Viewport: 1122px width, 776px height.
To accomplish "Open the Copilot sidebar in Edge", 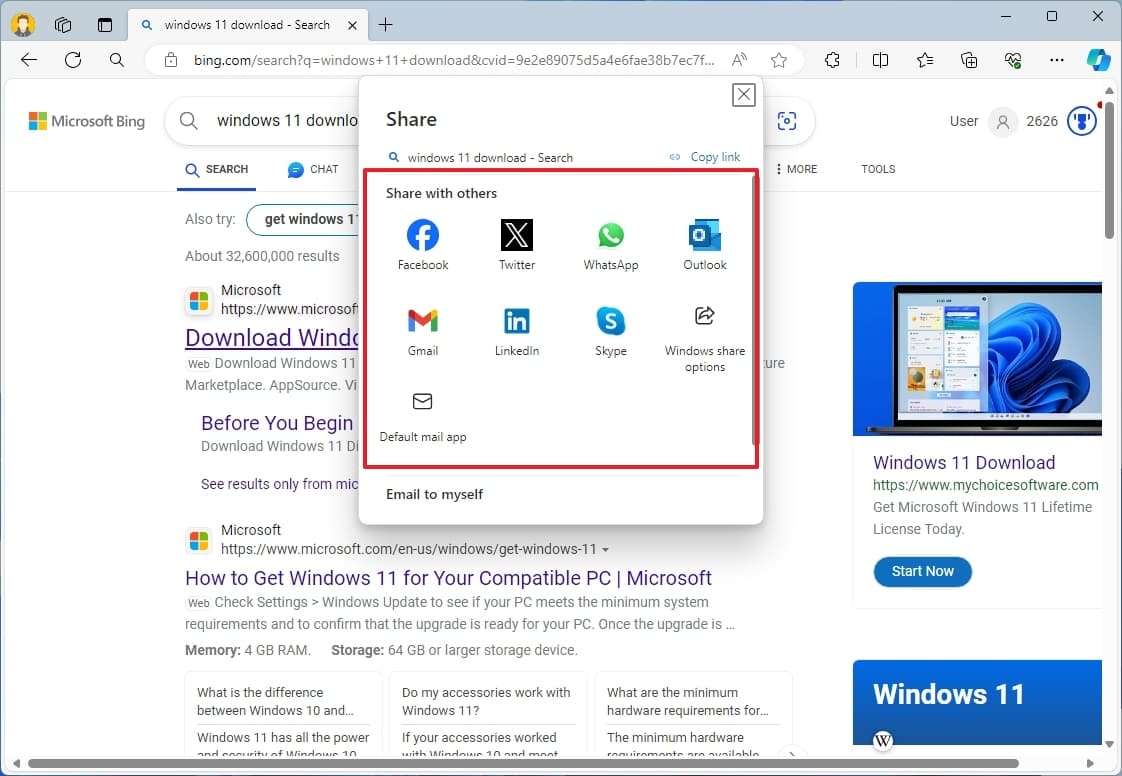I will point(1099,60).
